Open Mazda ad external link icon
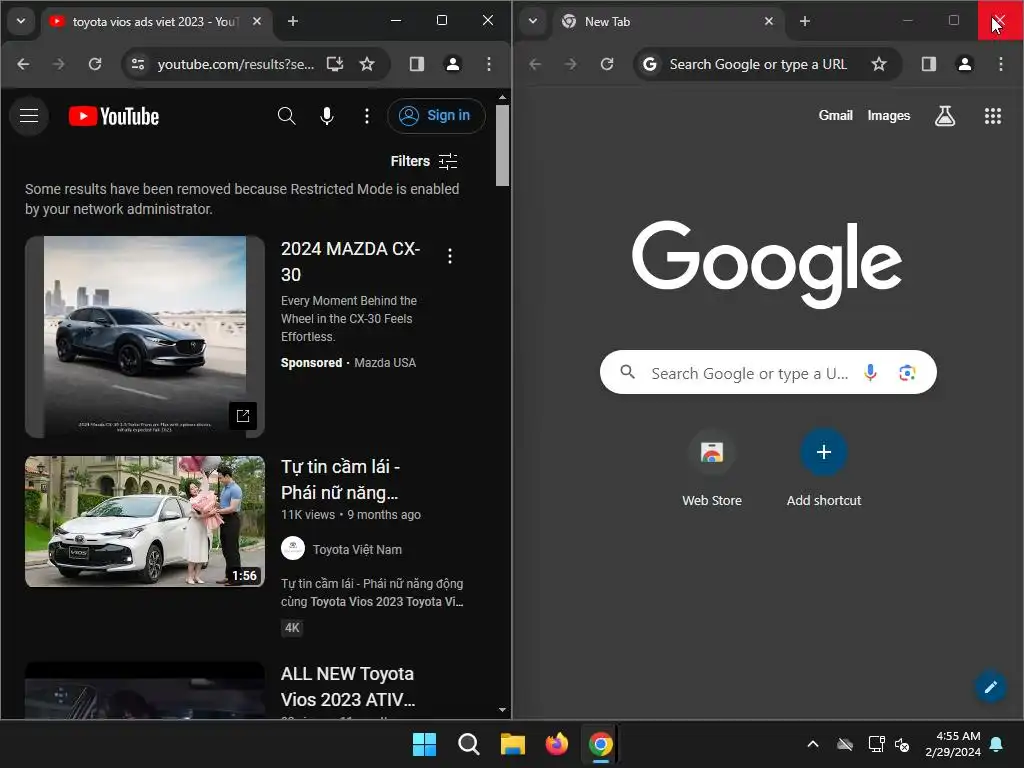1024x768 pixels. (243, 415)
